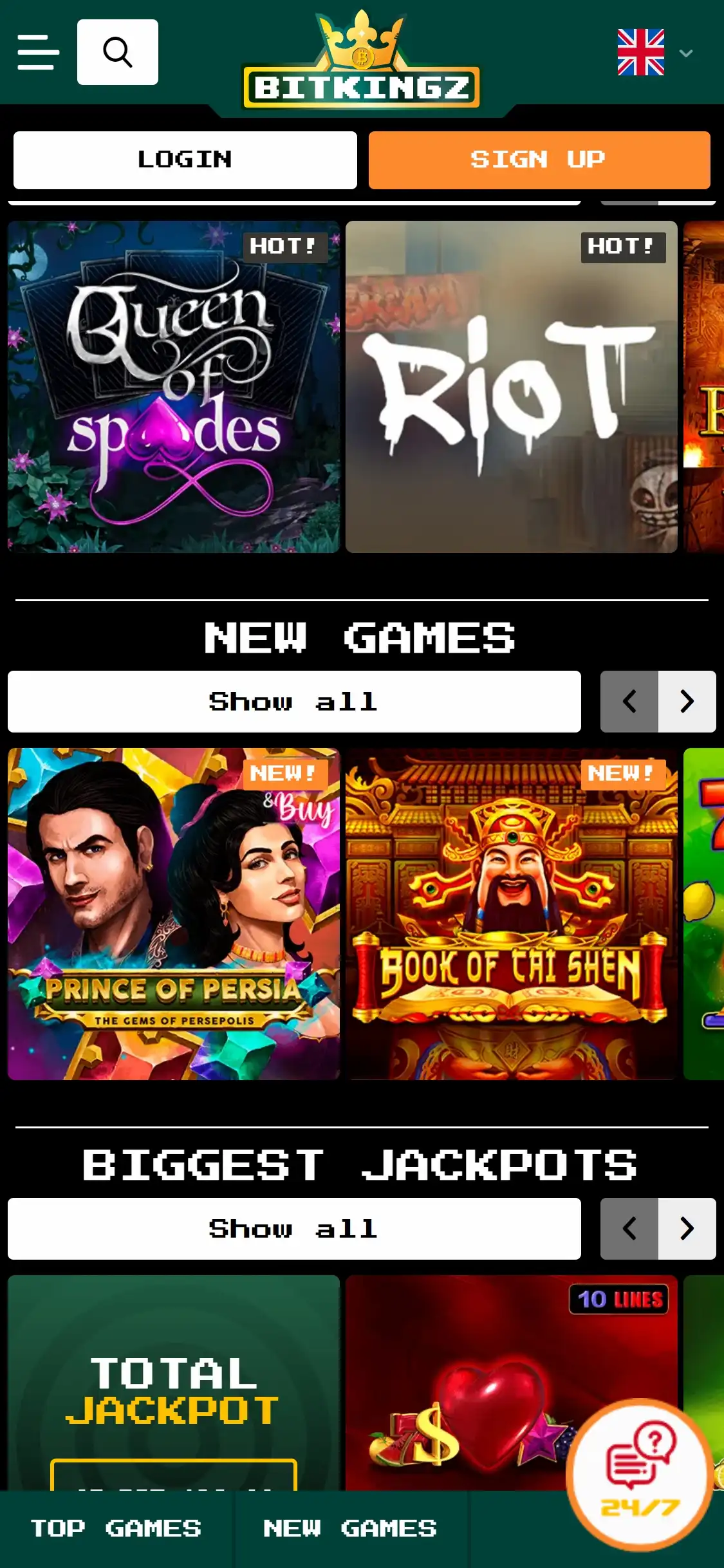This screenshot has width=724, height=1568.
Task: Open the Riot game thumbnail
Action: 512,387
